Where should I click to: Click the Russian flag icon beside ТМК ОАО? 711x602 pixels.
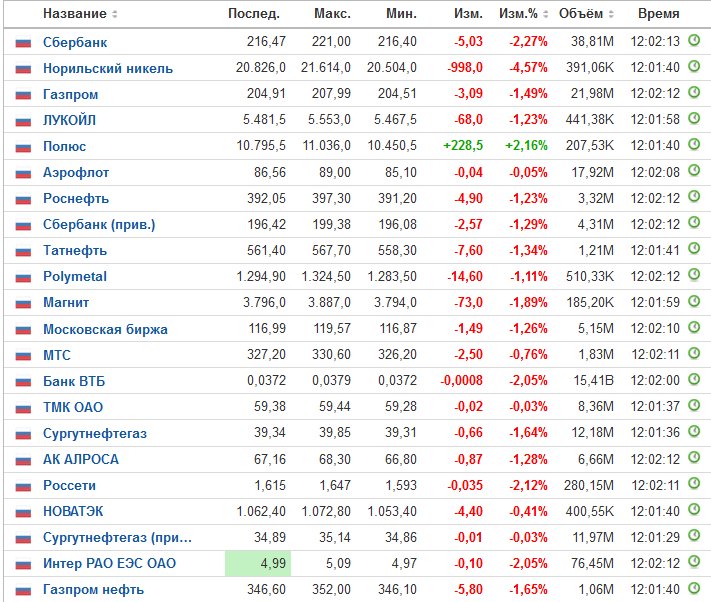[x=23, y=408]
